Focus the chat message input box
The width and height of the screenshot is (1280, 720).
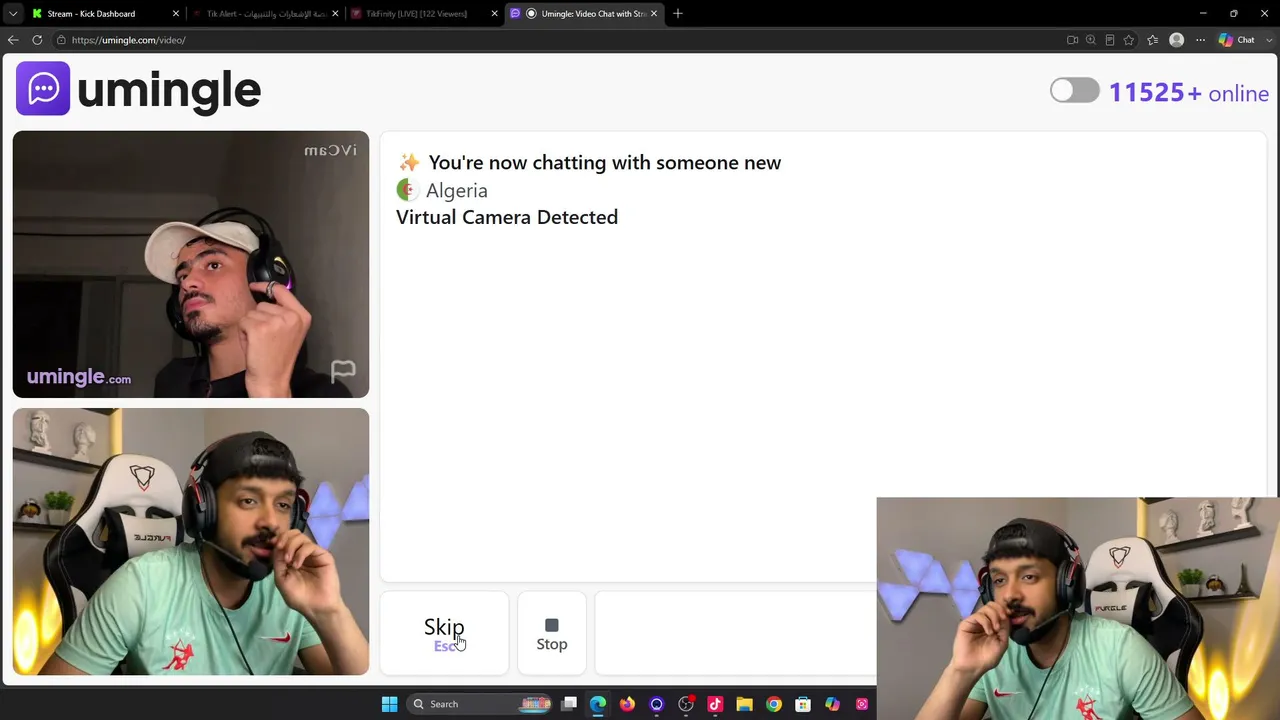pyautogui.click(x=735, y=634)
